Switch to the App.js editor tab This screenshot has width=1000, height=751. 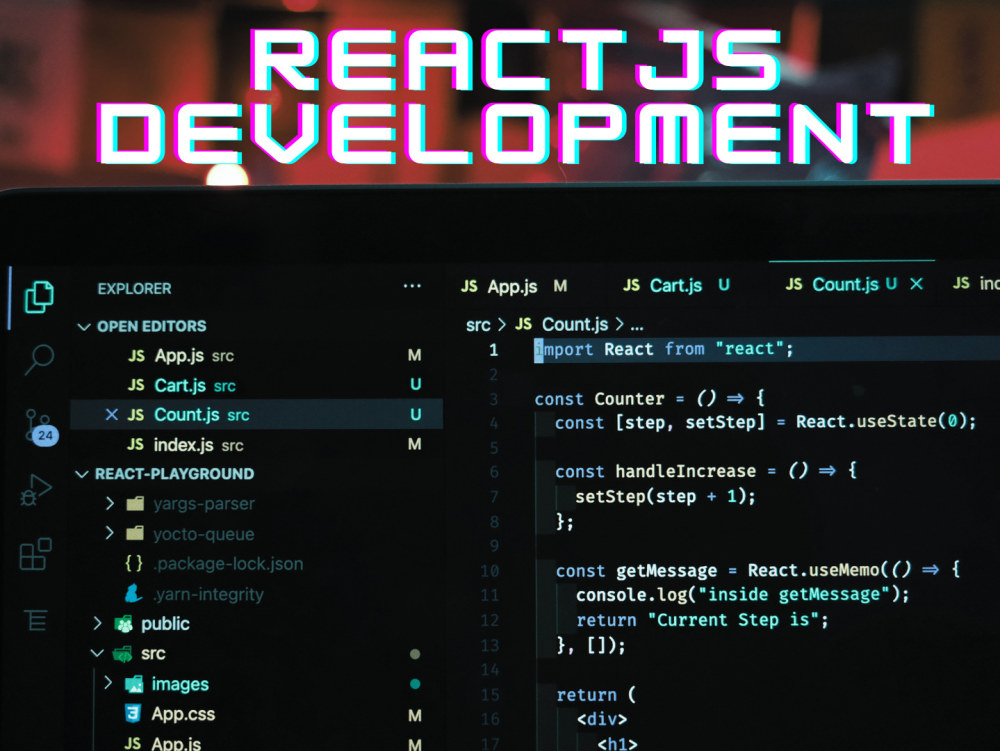click(x=514, y=286)
